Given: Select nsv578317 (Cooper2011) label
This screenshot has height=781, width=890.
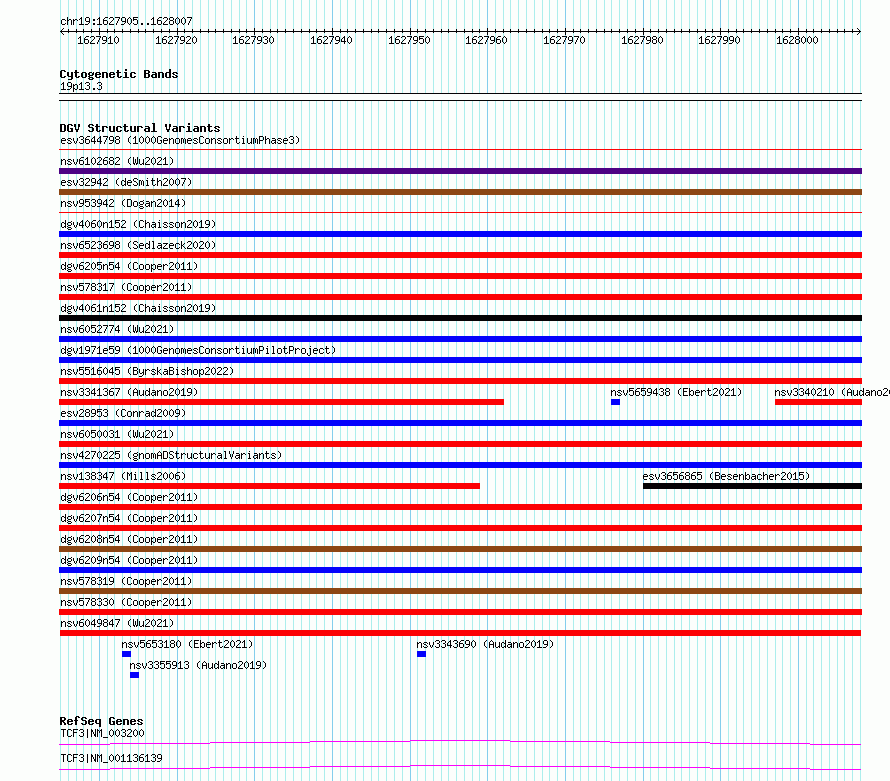Looking at the screenshot, I should (x=126, y=287).
